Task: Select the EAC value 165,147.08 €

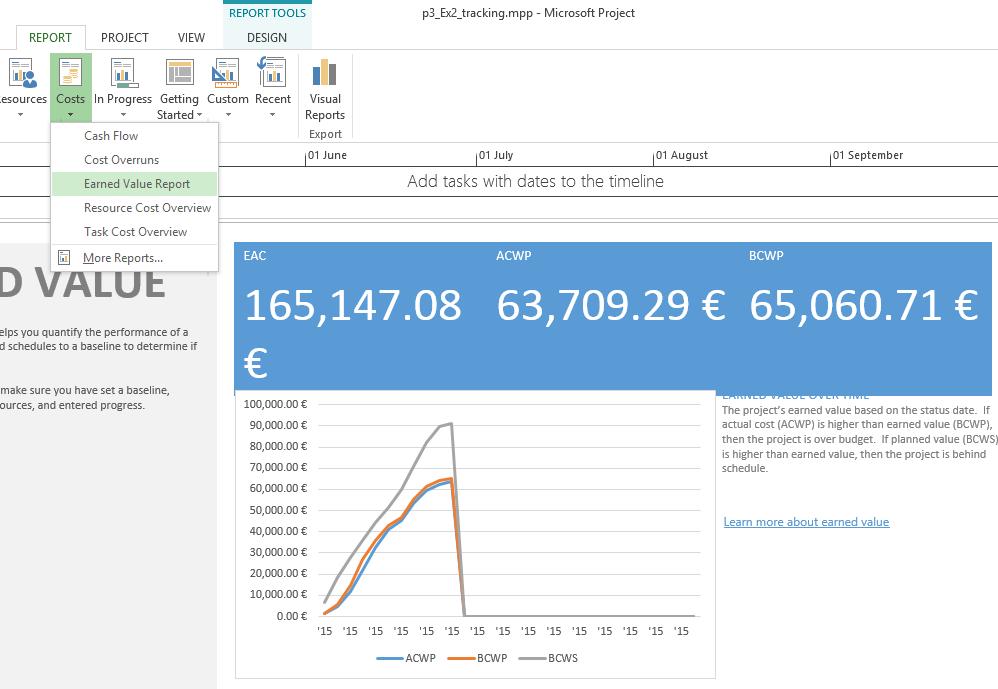Action: click(x=352, y=333)
